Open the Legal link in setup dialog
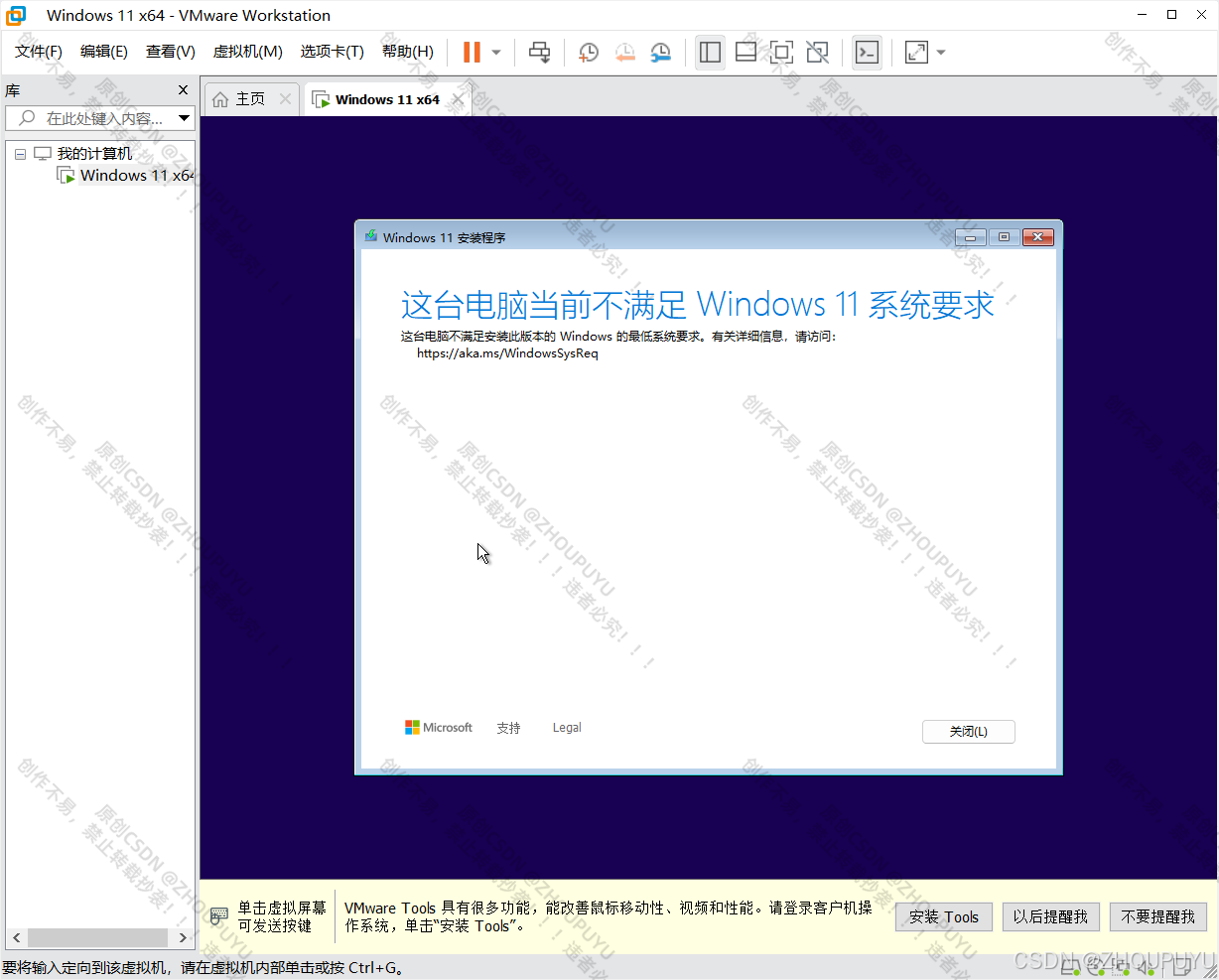 [567, 728]
